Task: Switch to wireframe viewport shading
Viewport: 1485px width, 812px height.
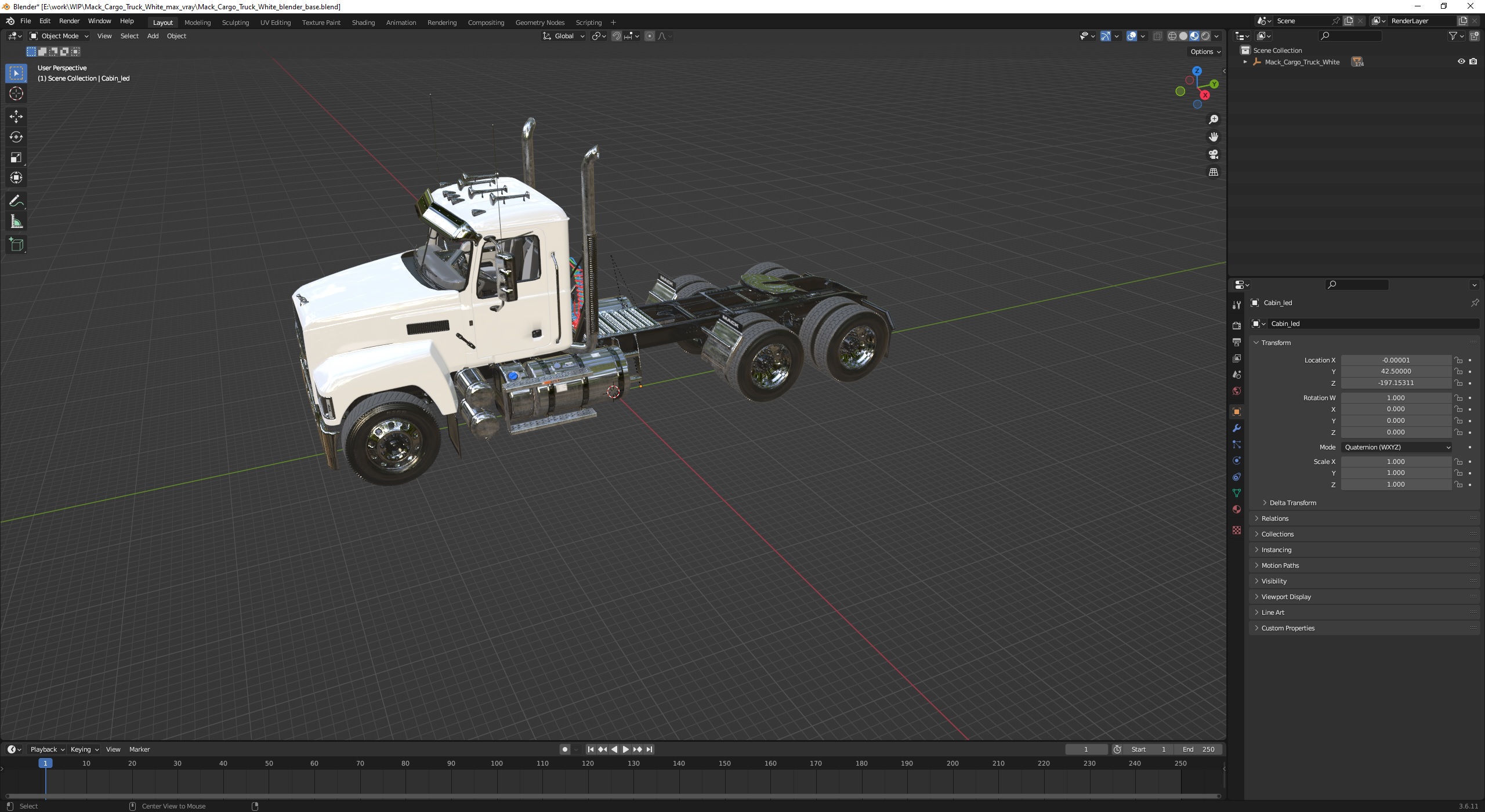Action: [1172, 36]
